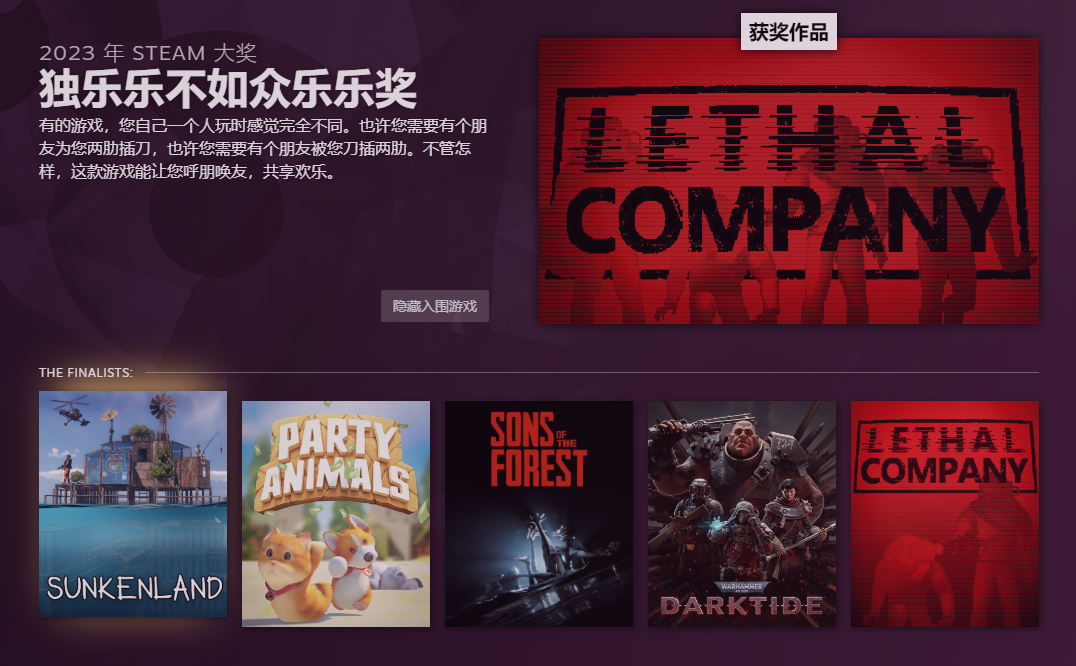The height and width of the screenshot is (666, 1076).
Task: Select the Warhammer Darktide finalist cover
Action: pyautogui.click(x=742, y=514)
